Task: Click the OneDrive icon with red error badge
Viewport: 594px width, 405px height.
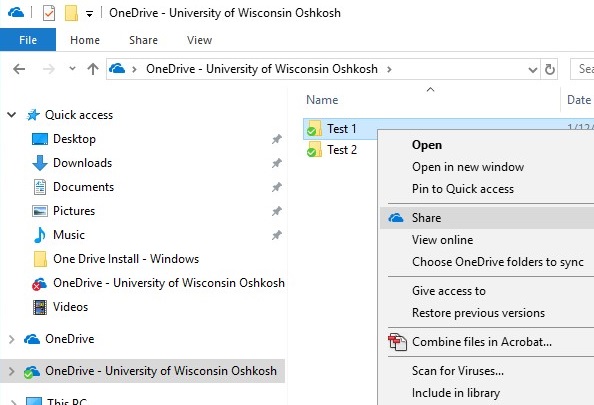Action: coord(39,283)
